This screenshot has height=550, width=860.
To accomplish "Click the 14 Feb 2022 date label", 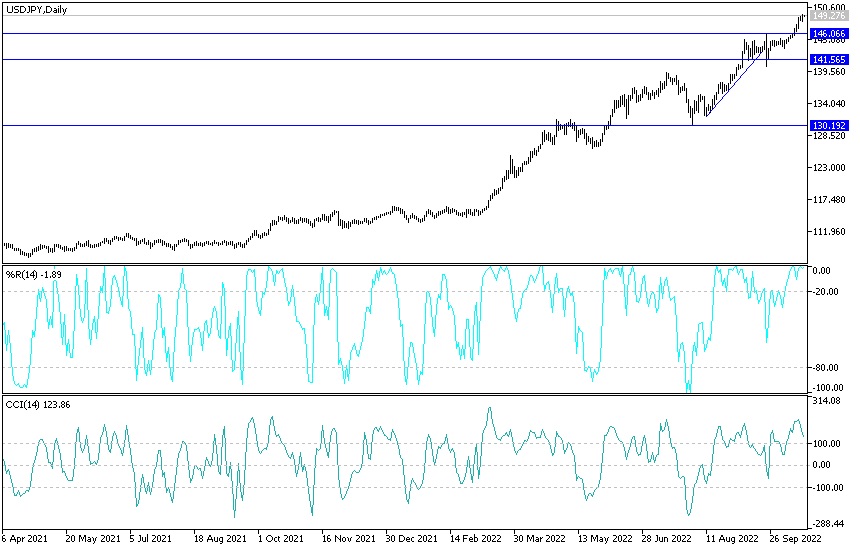I will pos(477,538).
